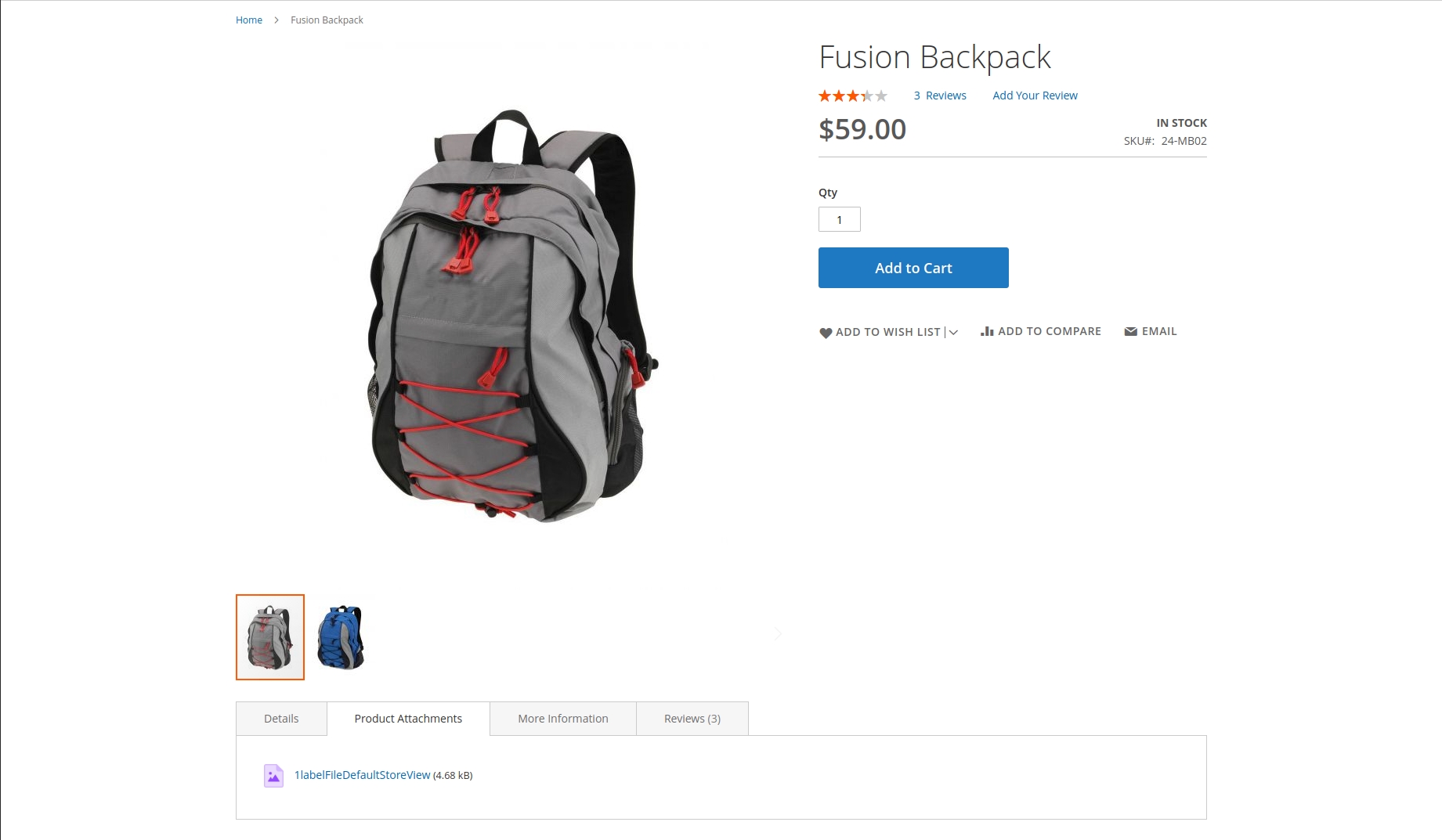
Task: Download the 1labelFileDefaultStoreView attachment
Action: tap(362, 775)
